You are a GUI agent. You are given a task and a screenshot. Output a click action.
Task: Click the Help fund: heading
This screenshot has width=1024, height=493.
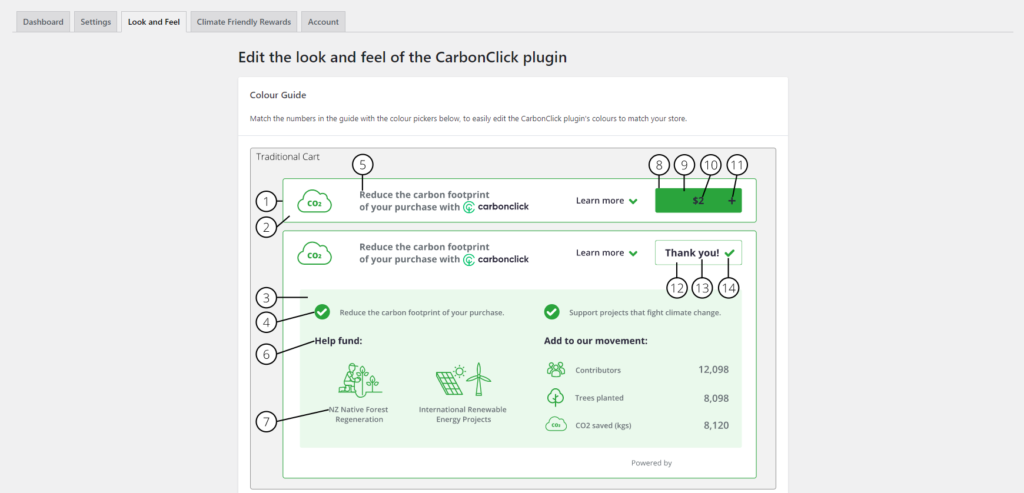coord(338,340)
